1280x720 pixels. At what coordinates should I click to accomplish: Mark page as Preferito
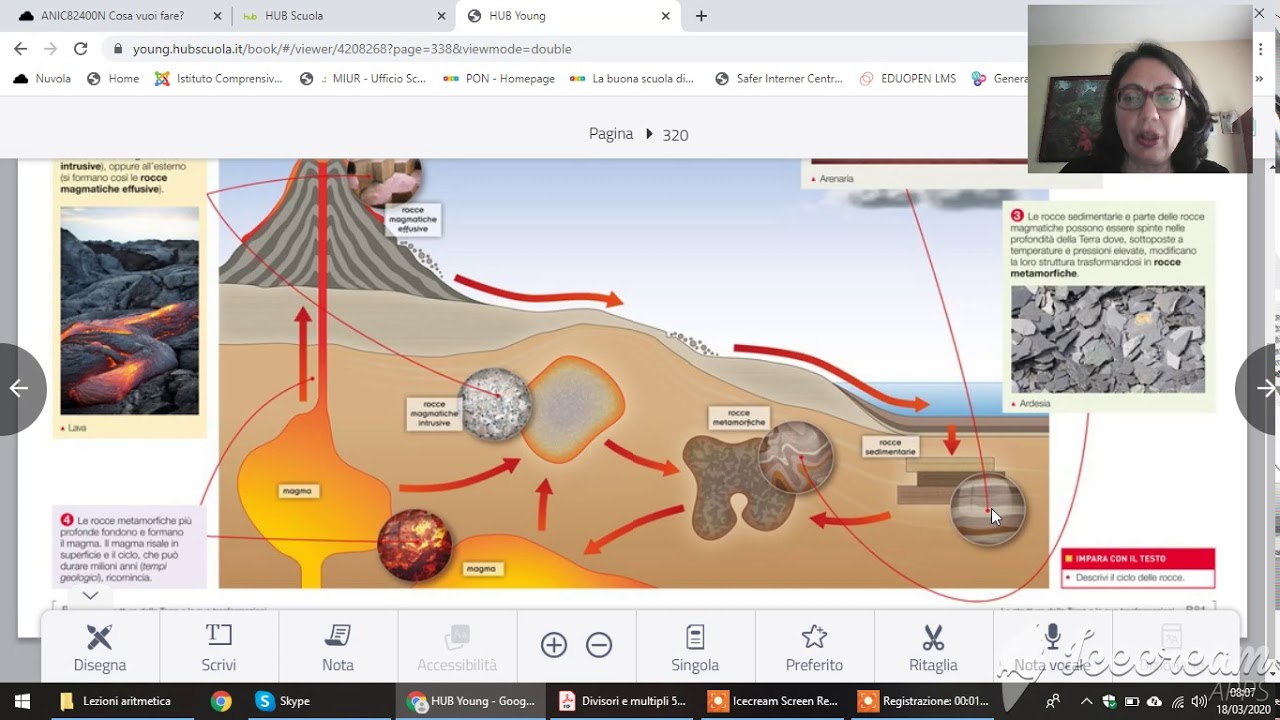coord(814,647)
